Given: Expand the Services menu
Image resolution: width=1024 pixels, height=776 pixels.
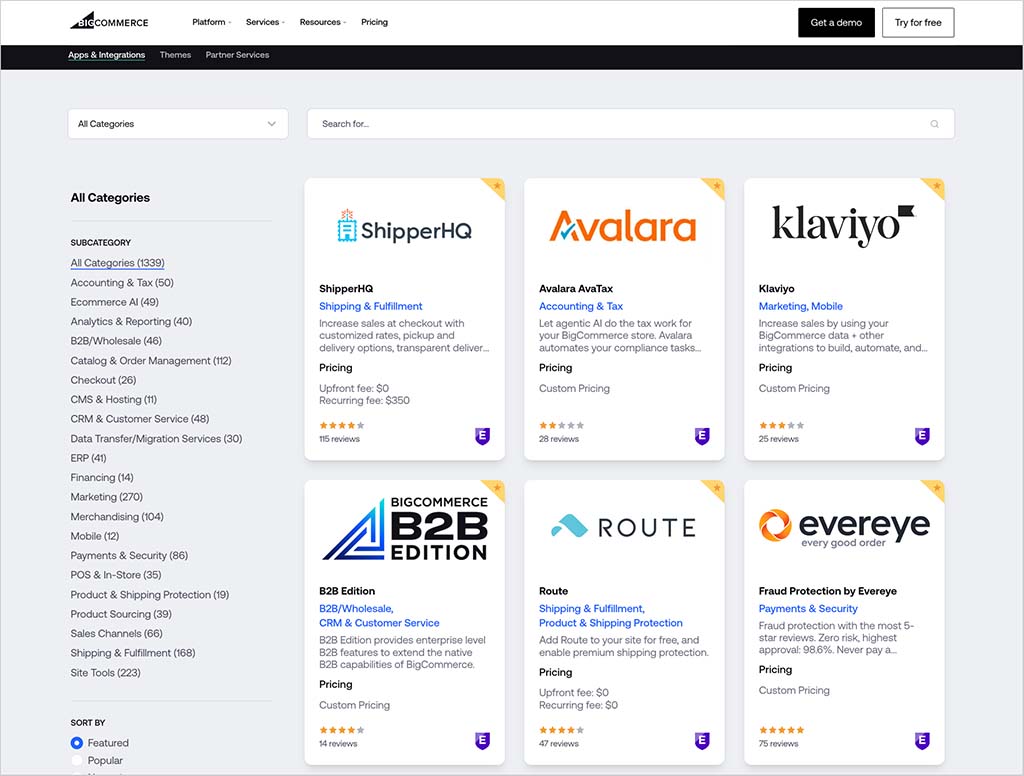Looking at the screenshot, I should tap(265, 22).
